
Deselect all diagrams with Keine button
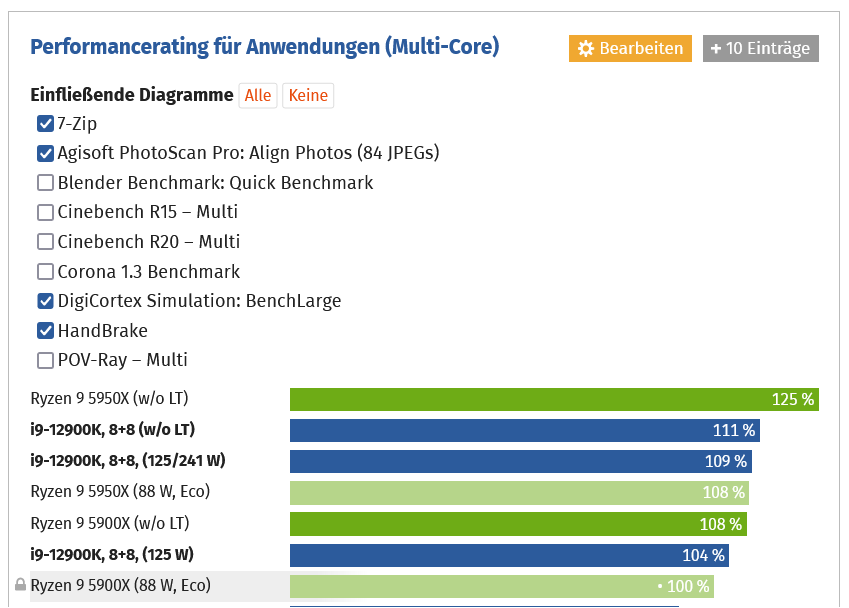coord(308,95)
